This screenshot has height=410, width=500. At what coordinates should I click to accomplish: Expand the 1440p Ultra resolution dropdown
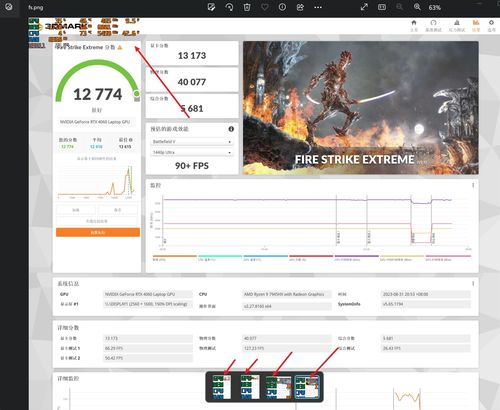[x=192, y=152]
